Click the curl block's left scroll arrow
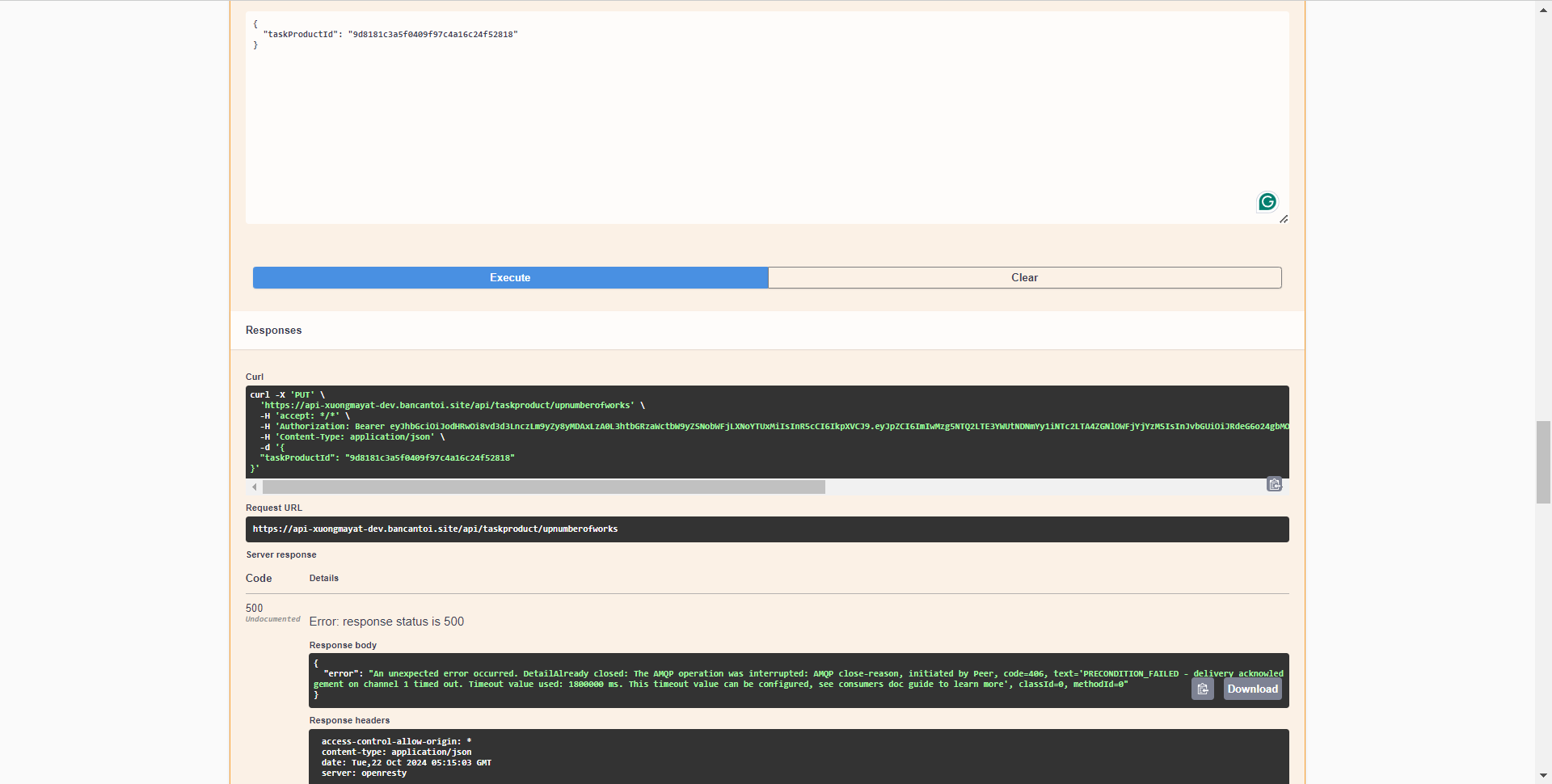The height and width of the screenshot is (784, 1552). pos(255,487)
